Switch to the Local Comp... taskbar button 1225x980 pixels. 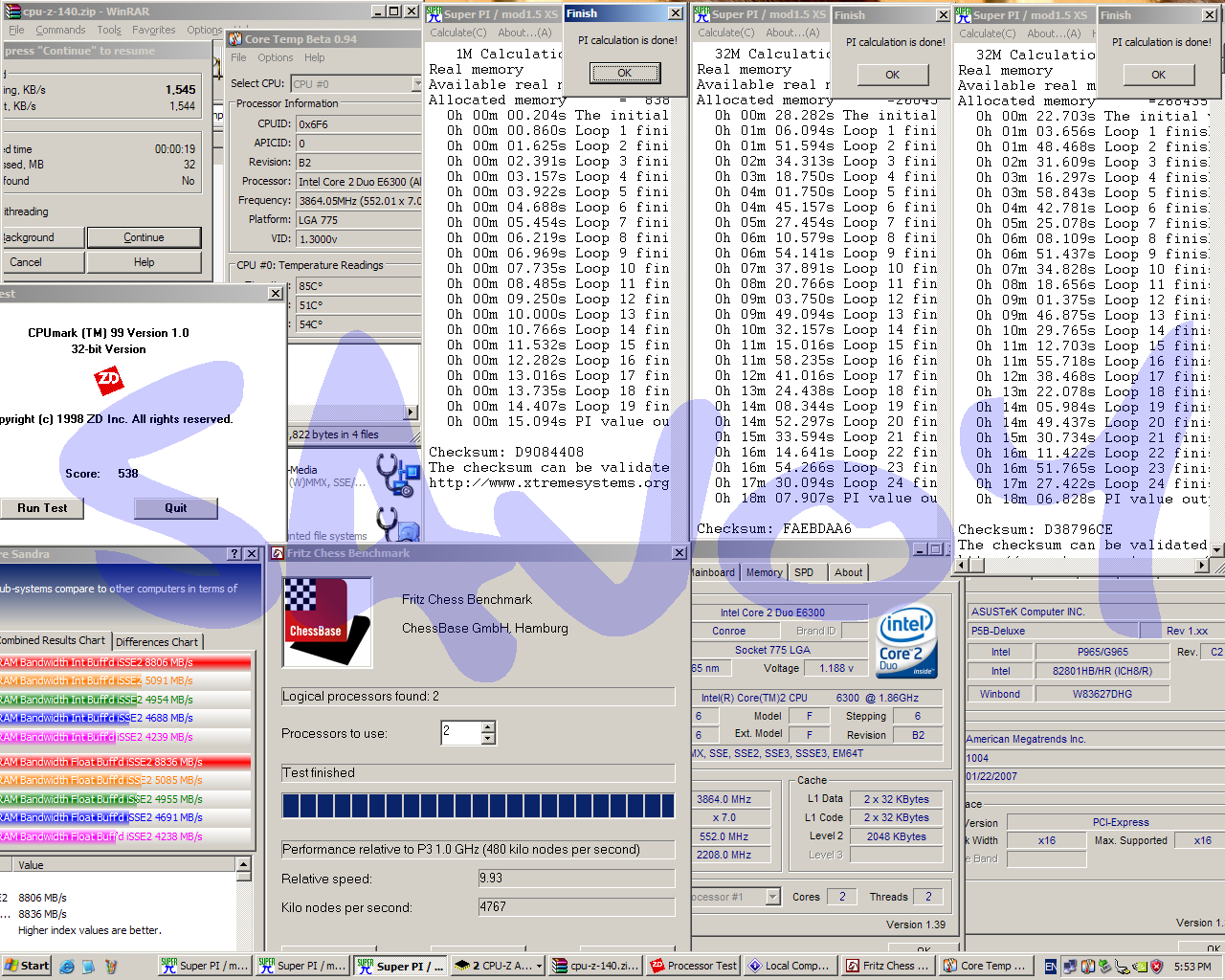coord(791,967)
